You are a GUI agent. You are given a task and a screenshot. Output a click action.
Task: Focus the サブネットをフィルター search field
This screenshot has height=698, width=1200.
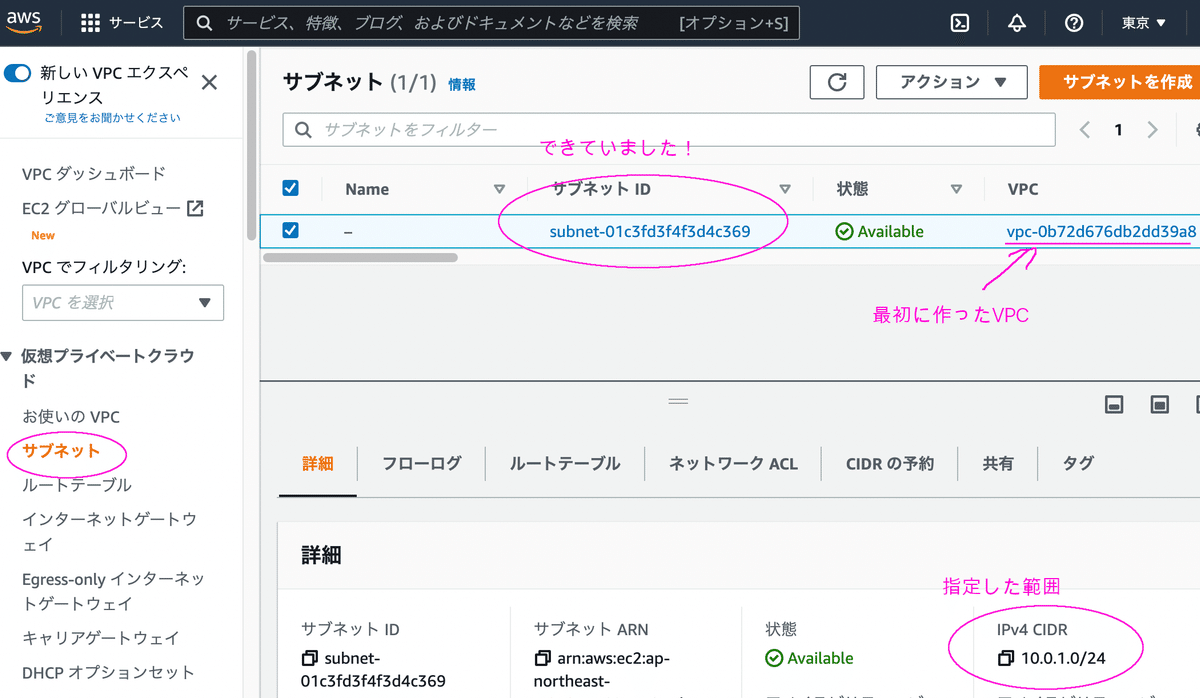[669, 130]
